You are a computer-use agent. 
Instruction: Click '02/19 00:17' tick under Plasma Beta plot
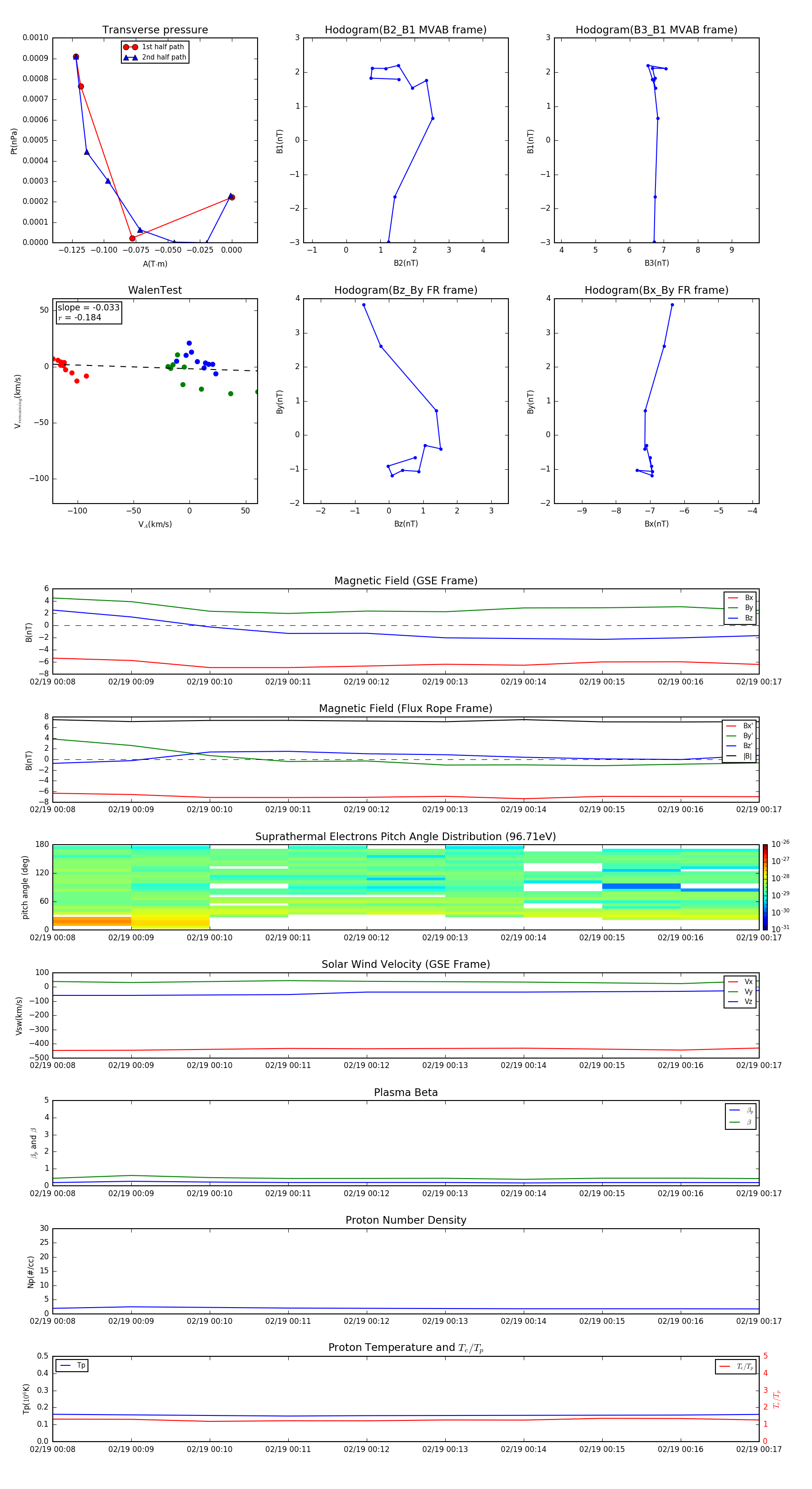coord(759,1193)
